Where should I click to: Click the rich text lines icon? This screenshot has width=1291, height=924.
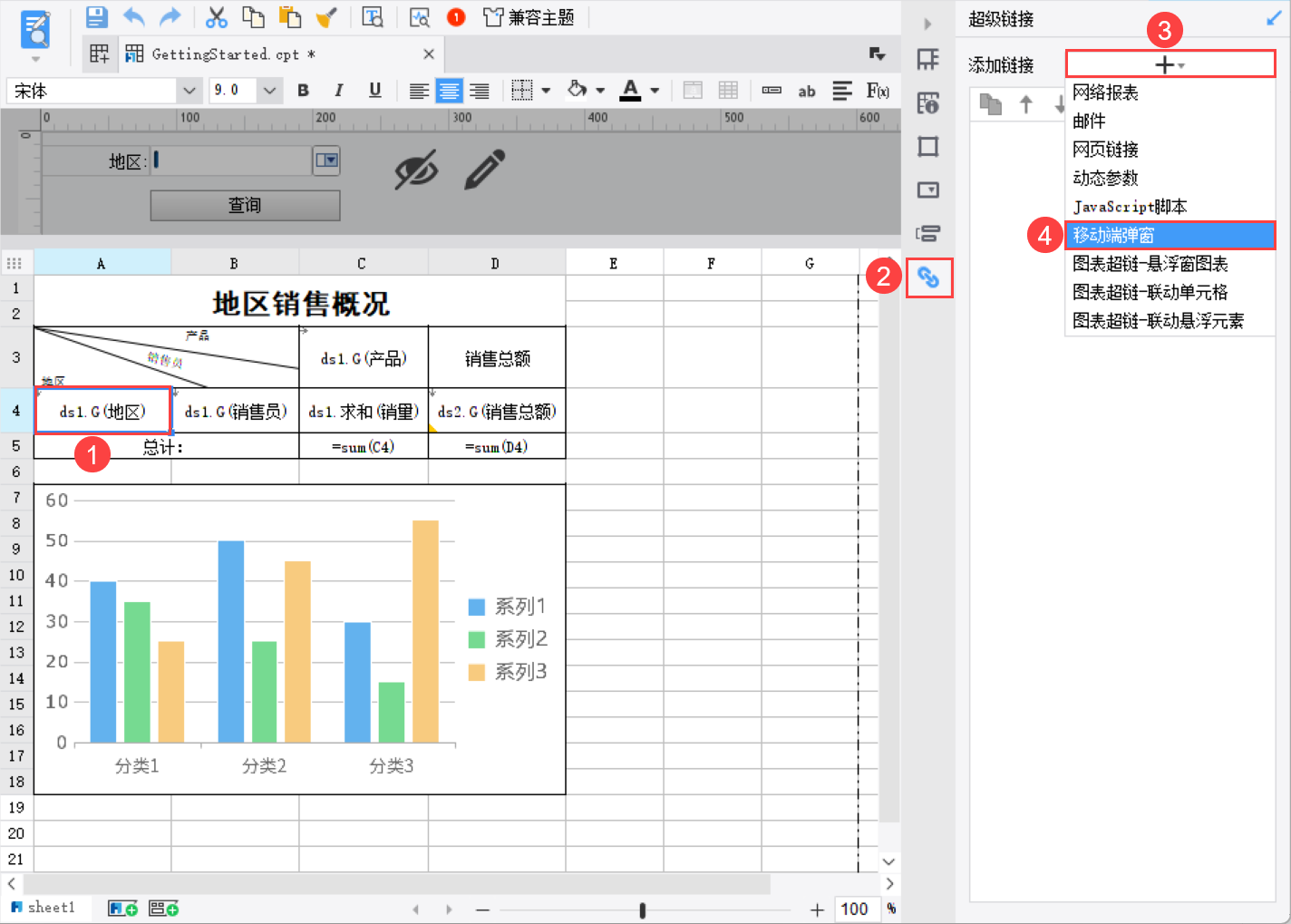(842, 90)
